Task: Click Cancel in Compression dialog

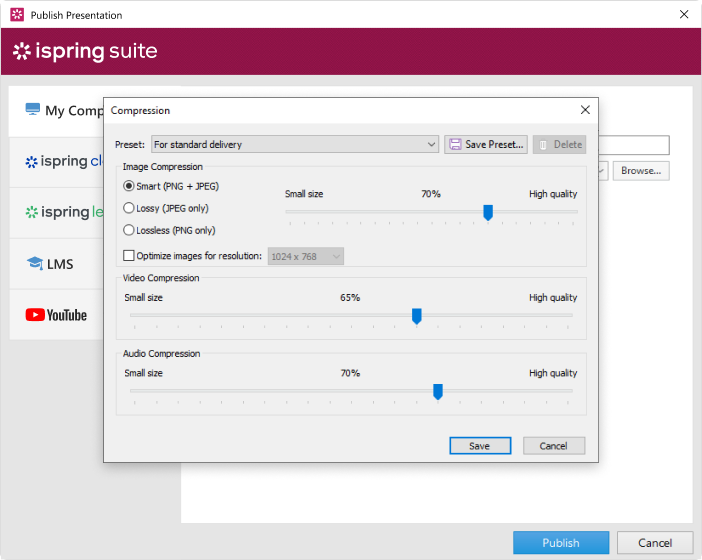Action: (554, 446)
